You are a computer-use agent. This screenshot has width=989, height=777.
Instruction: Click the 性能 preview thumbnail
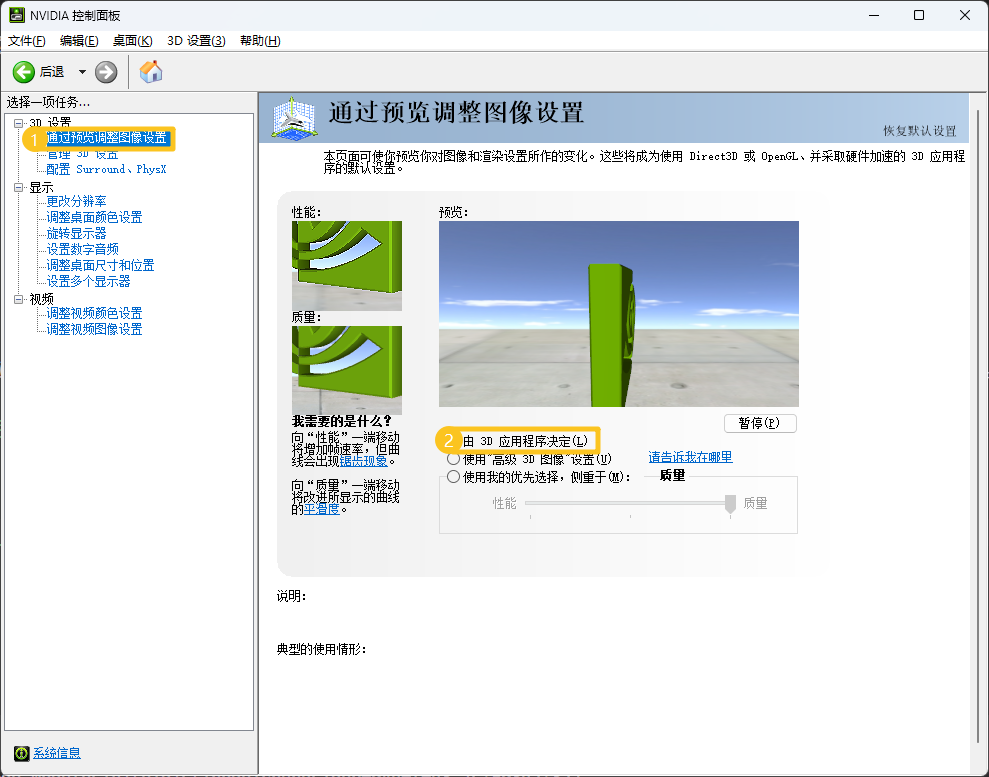(x=347, y=266)
